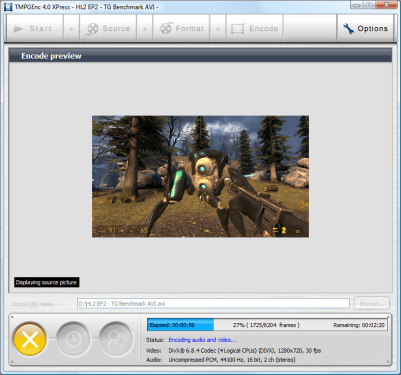The image size is (401, 375).
Task: Click the wrench Options icon
Action: pyautogui.click(x=348, y=29)
